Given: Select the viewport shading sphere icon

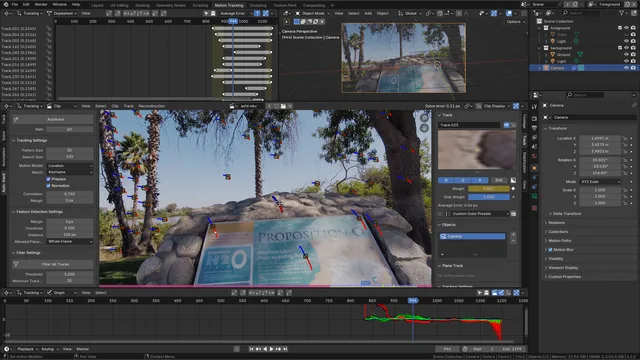Looking at the screenshot, I should coord(509,13).
